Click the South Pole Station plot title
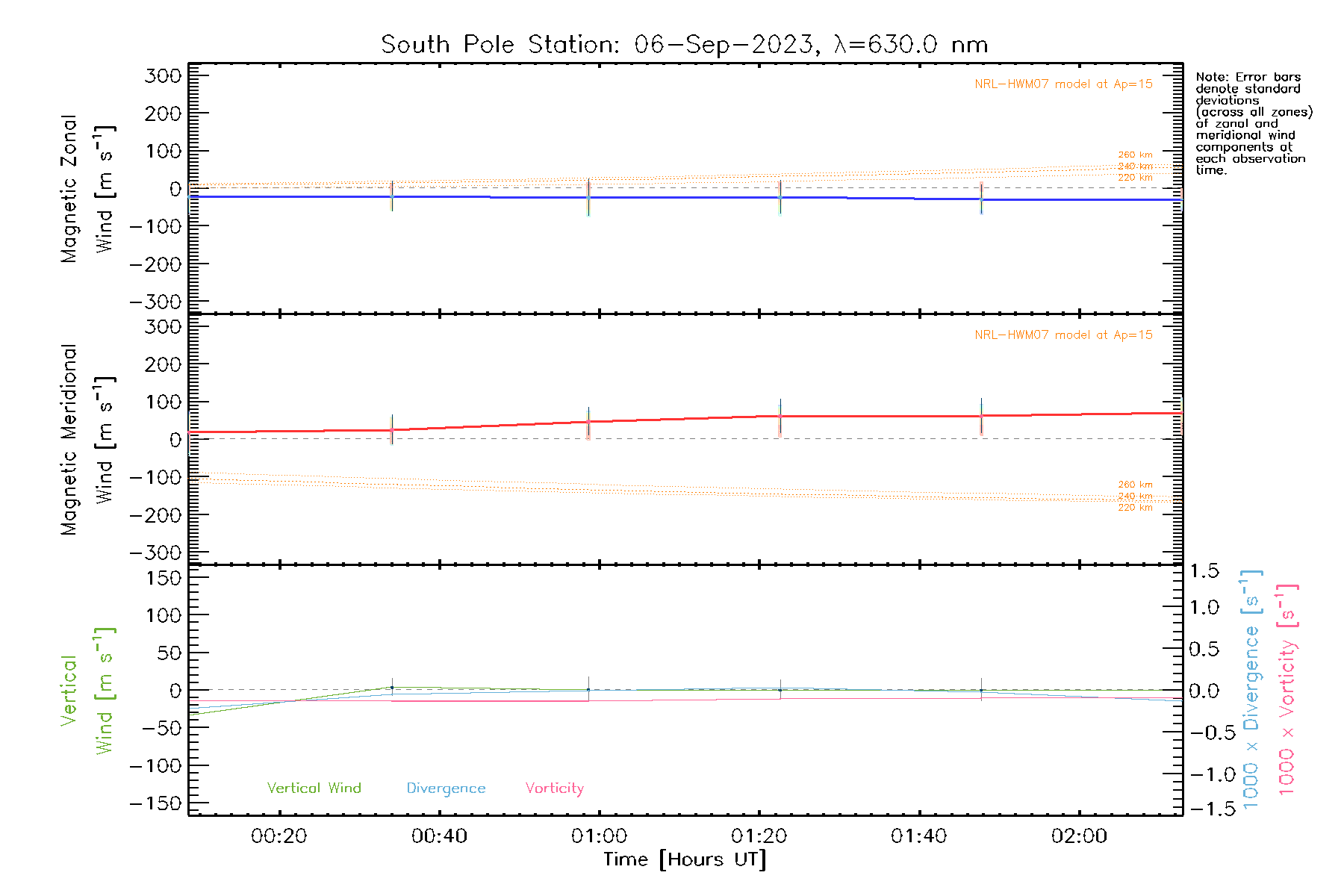Screen dimensions: 1344x896 click(684, 45)
